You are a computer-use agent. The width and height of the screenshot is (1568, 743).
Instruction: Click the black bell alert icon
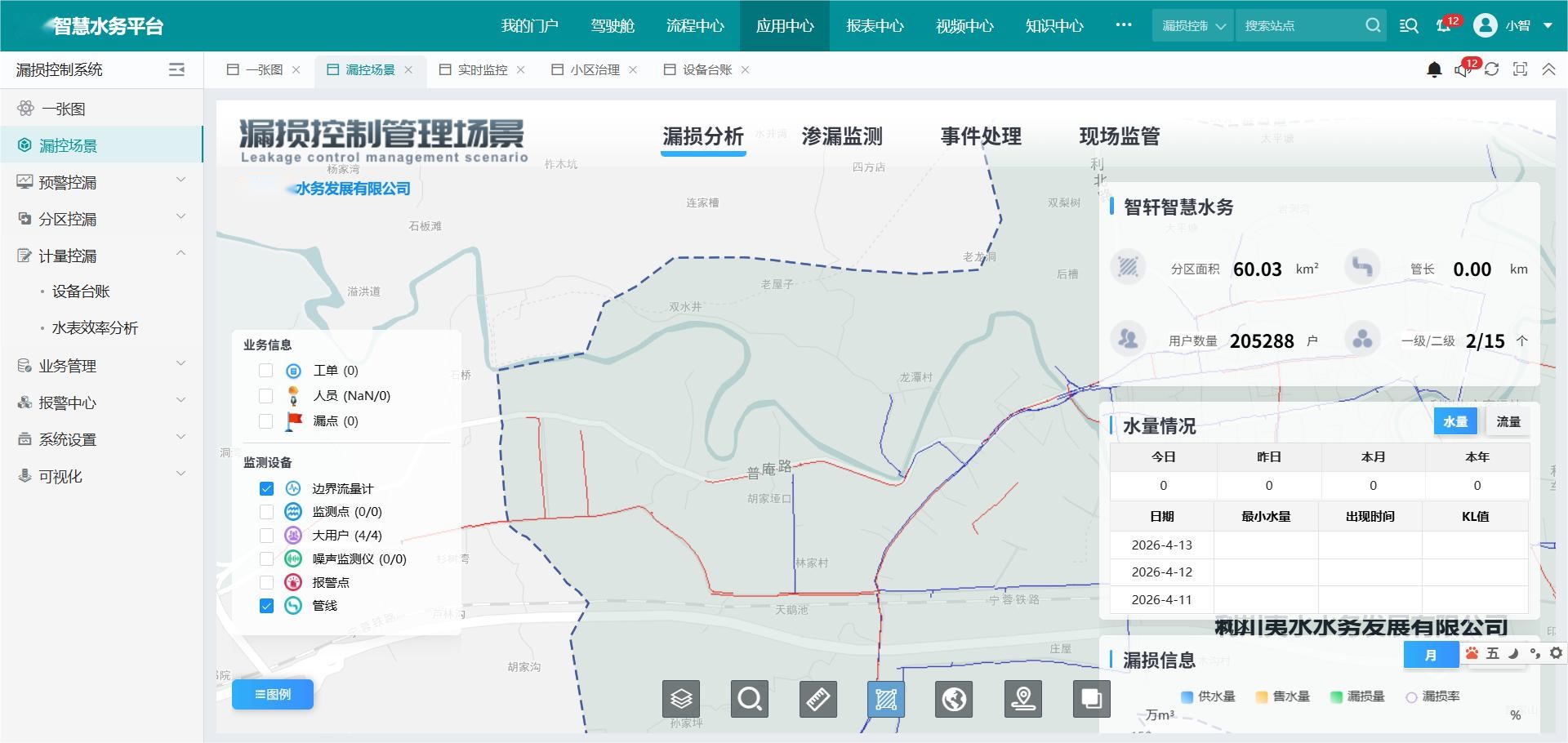coord(1434,70)
